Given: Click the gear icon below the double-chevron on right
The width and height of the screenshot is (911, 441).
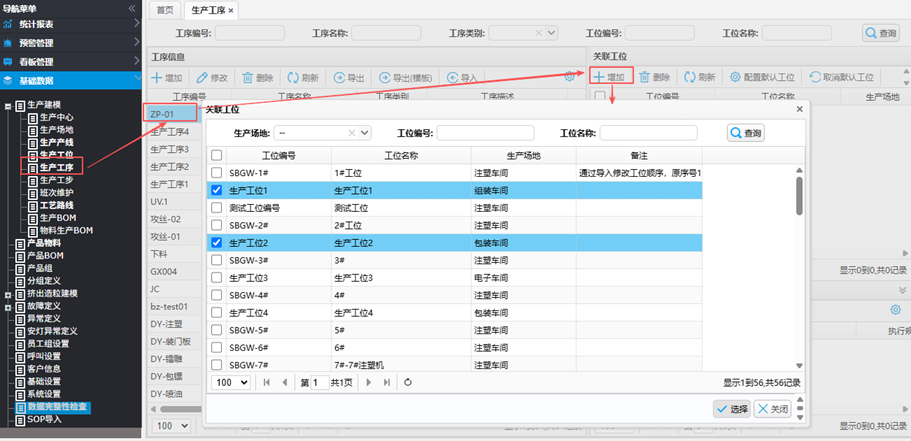Looking at the screenshot, I should click(895, 310).
